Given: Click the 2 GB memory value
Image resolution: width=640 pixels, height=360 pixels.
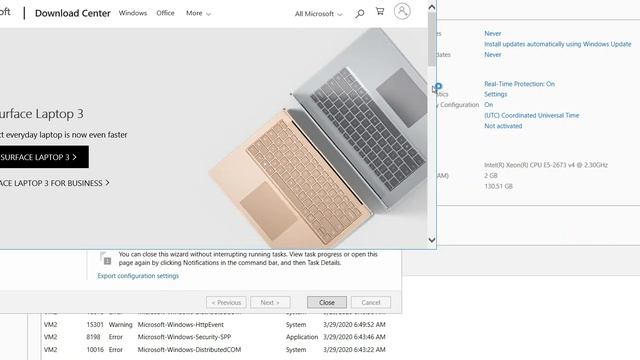Looking at the screenshot, I should click(491, 176).
